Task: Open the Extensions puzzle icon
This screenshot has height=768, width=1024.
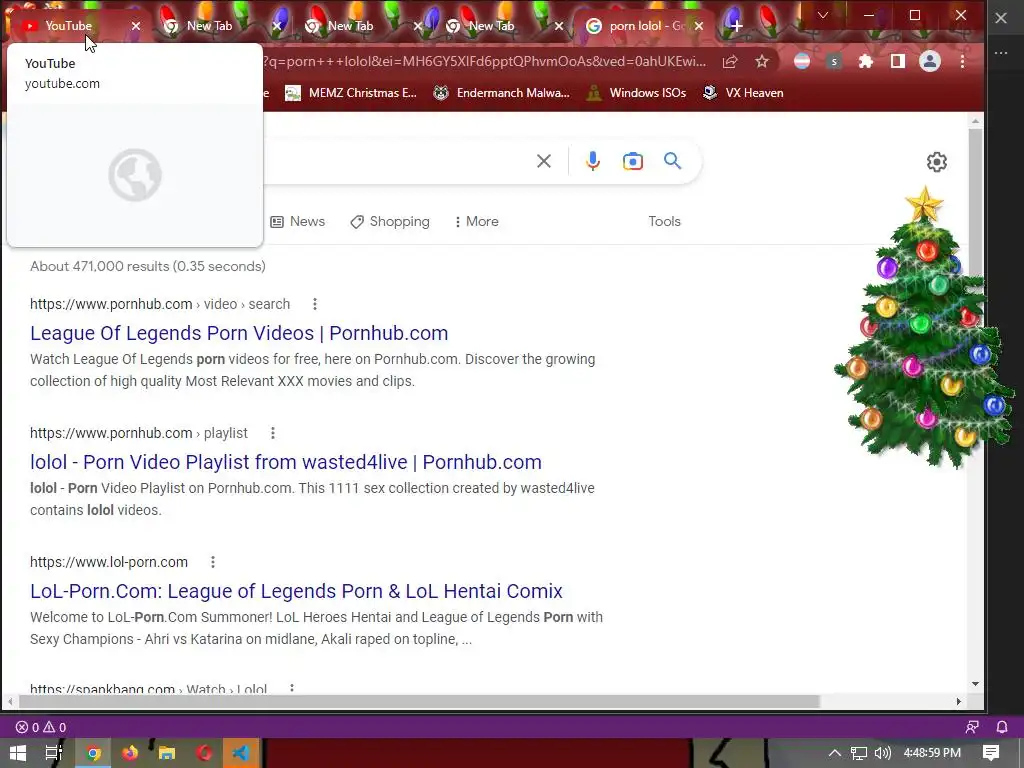Action: [x=866, y=61]
